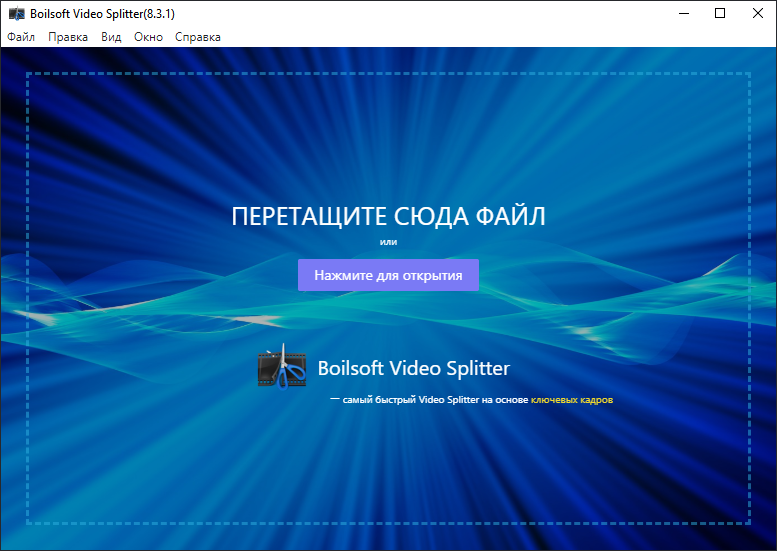Open the Файл menu
This screenshot has width=777, height=551.
pos(21,37)
